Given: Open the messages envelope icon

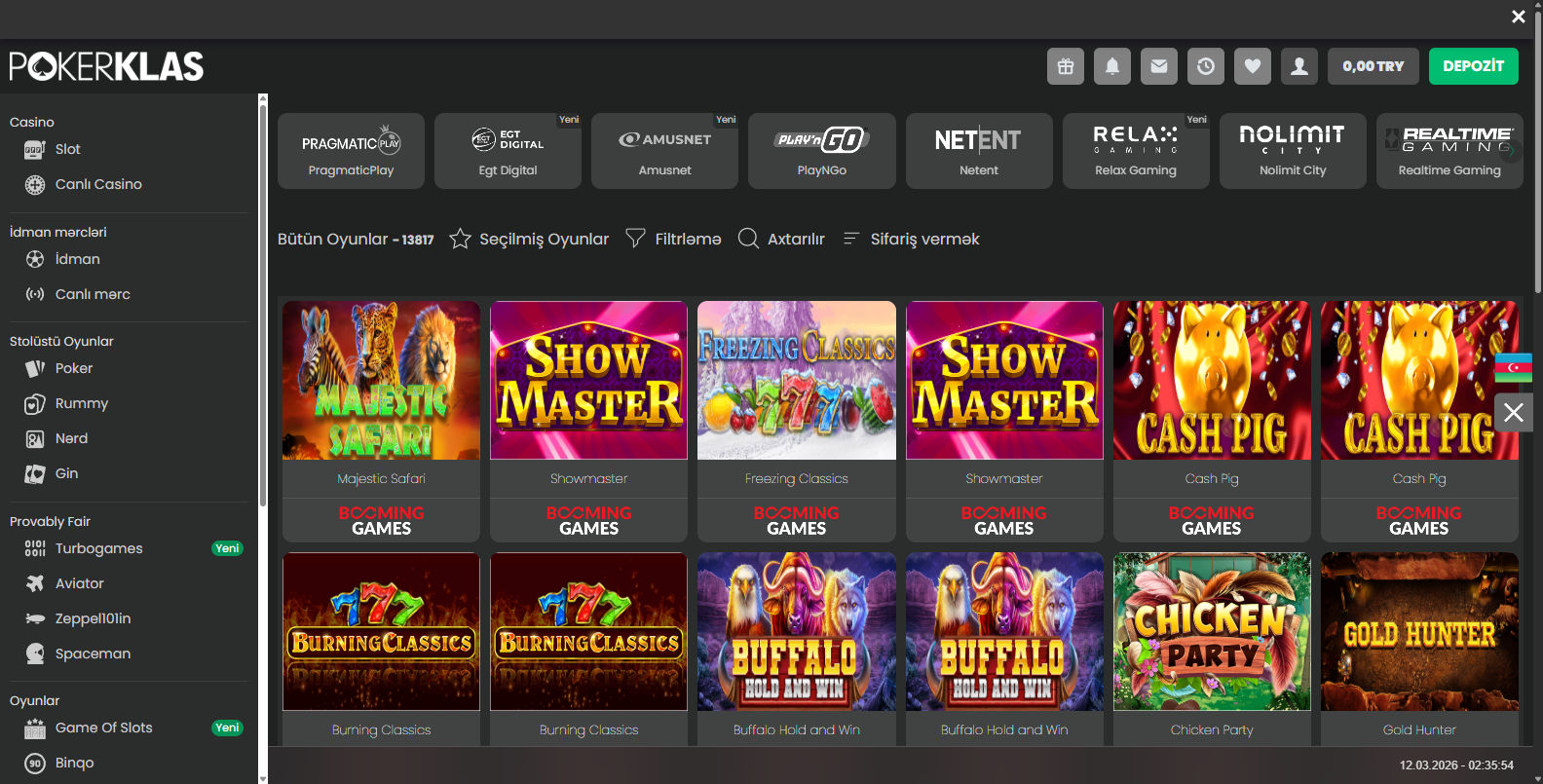Looking at the screenshot, I should (x=1159, y=66).
